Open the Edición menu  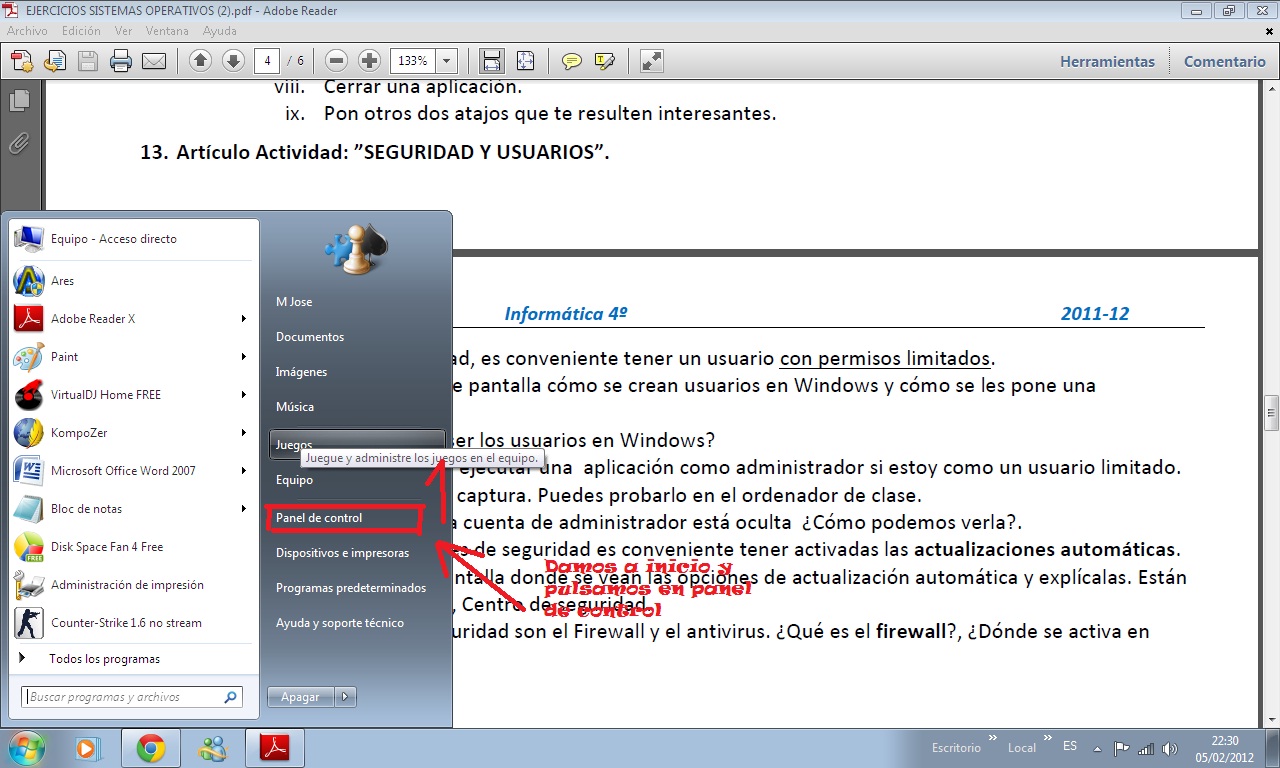point(81,31)
